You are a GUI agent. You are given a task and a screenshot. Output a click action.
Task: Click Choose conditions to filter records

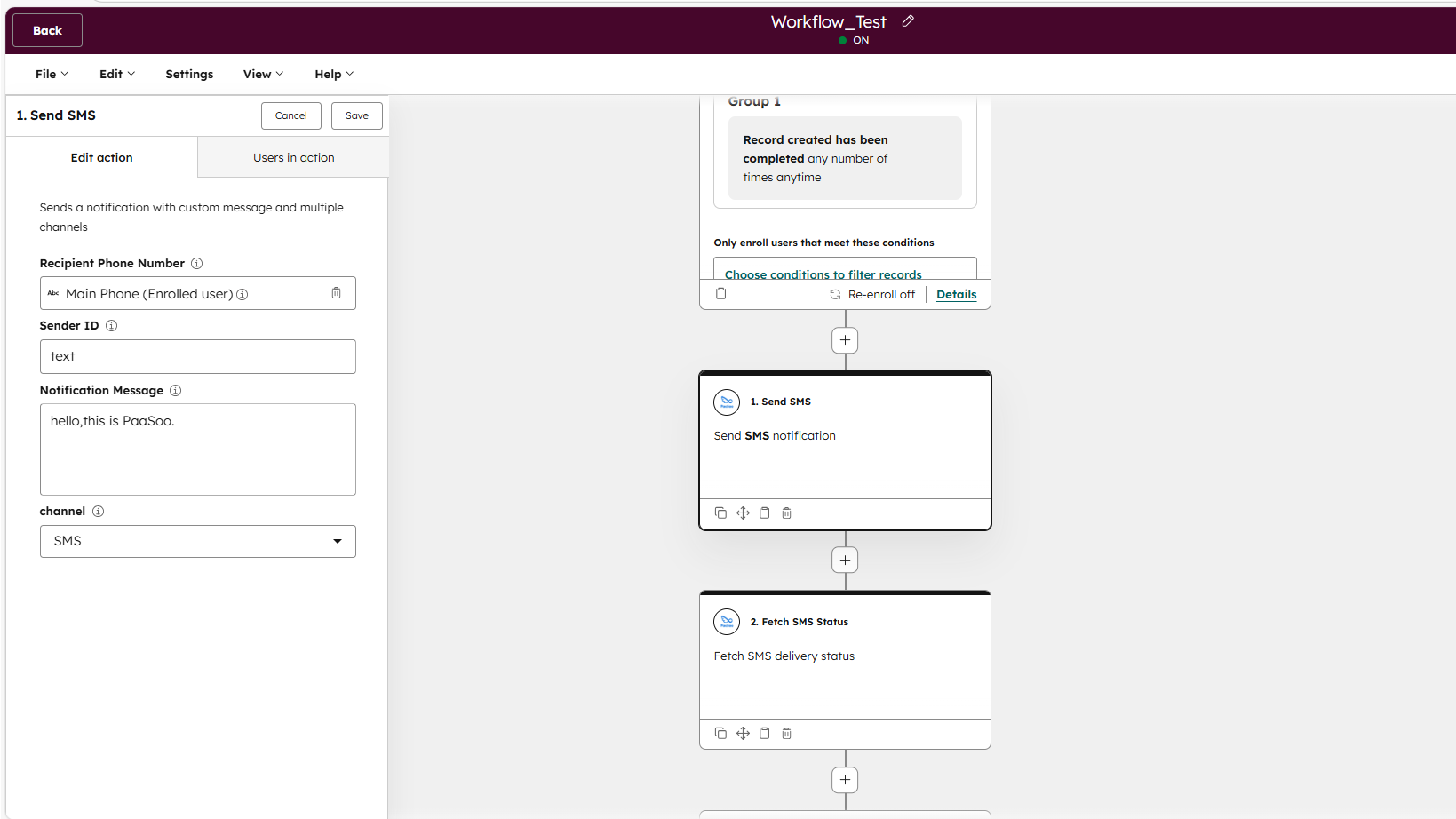(x=821, y=274)
